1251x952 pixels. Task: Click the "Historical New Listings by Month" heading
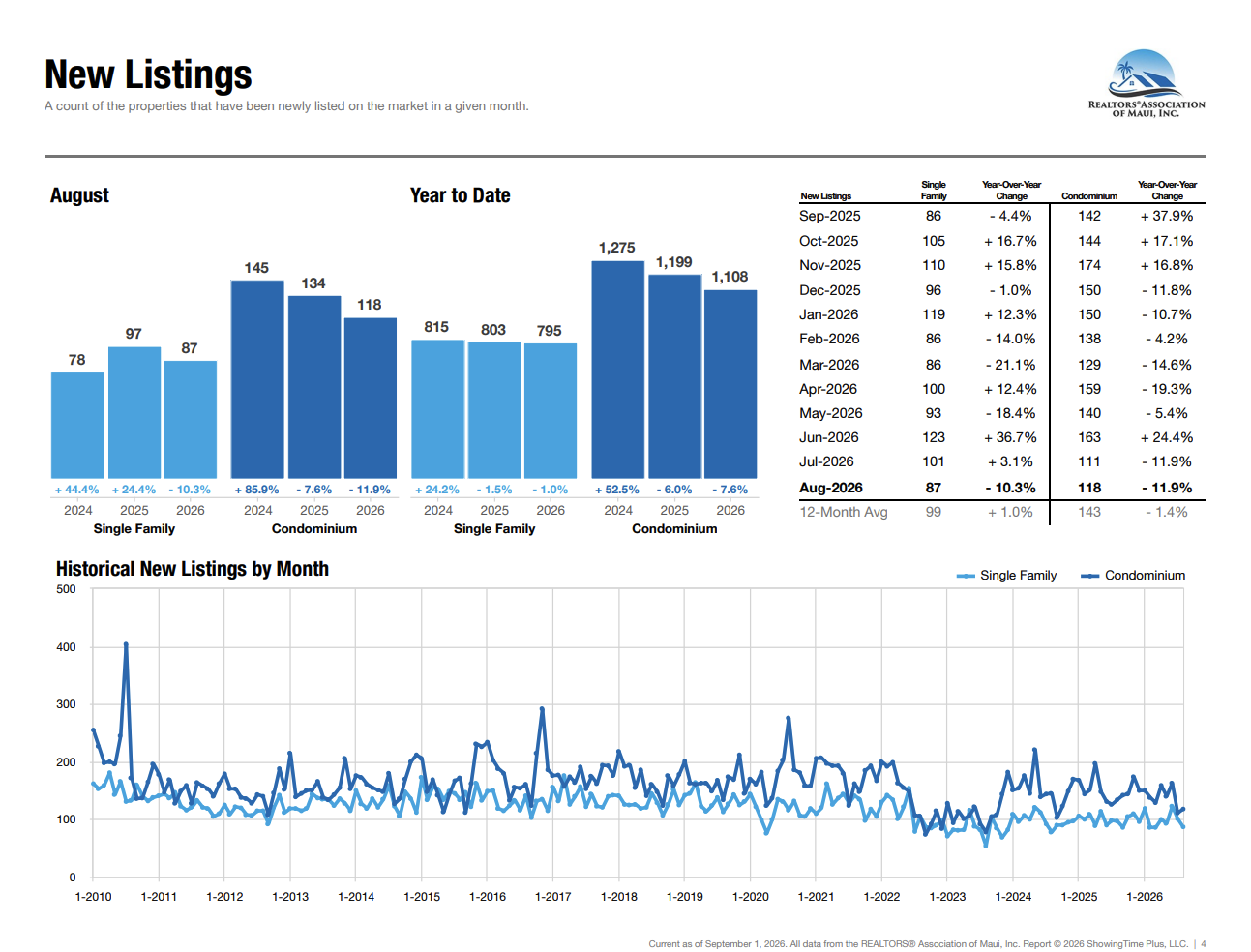point(193,569)
